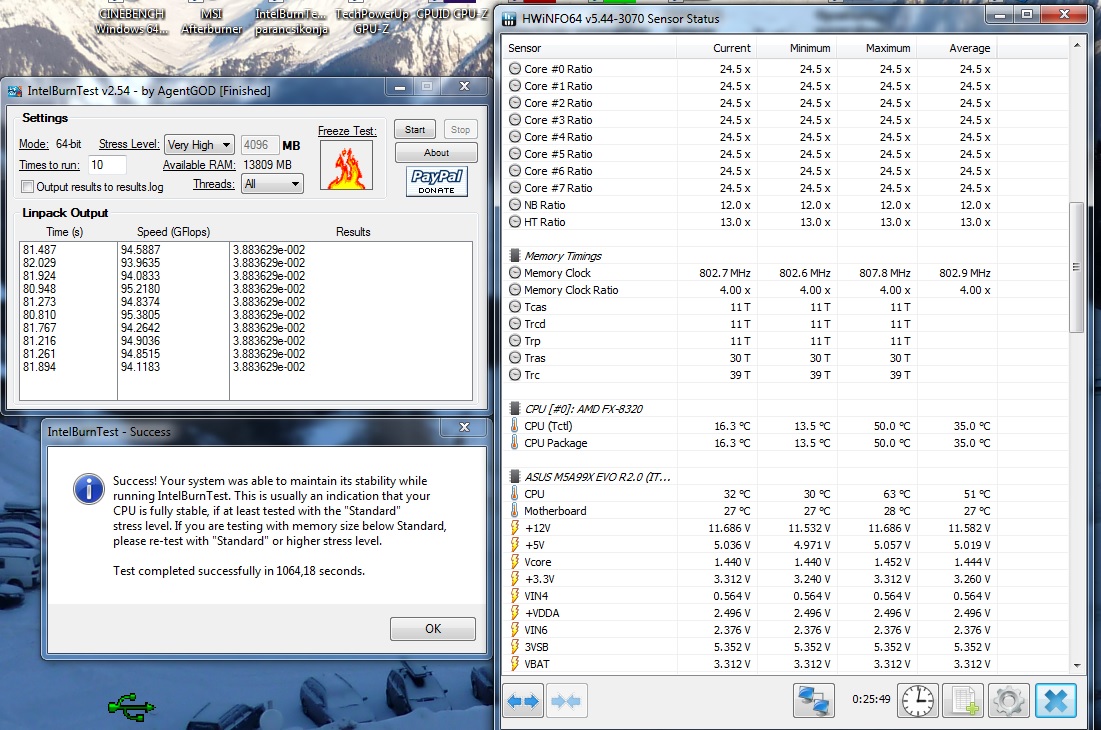Click the scroll down arrow in HWiNFO
The width and height of the screenshot is (1101, 730).
[1076, 665]
